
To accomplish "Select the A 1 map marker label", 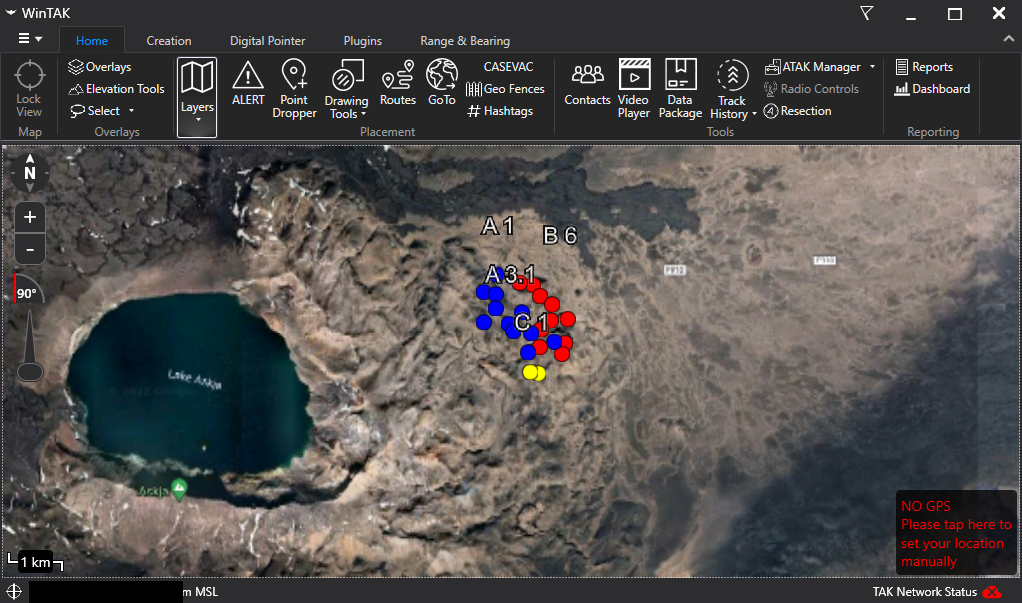I will coord(497,226).
